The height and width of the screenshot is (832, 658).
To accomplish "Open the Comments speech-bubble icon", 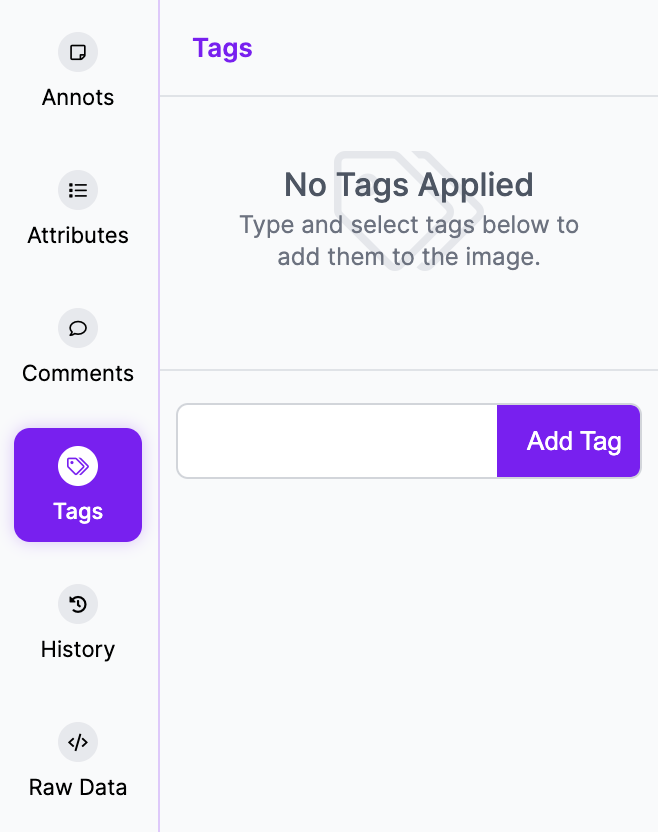I will tap(78, 328).
